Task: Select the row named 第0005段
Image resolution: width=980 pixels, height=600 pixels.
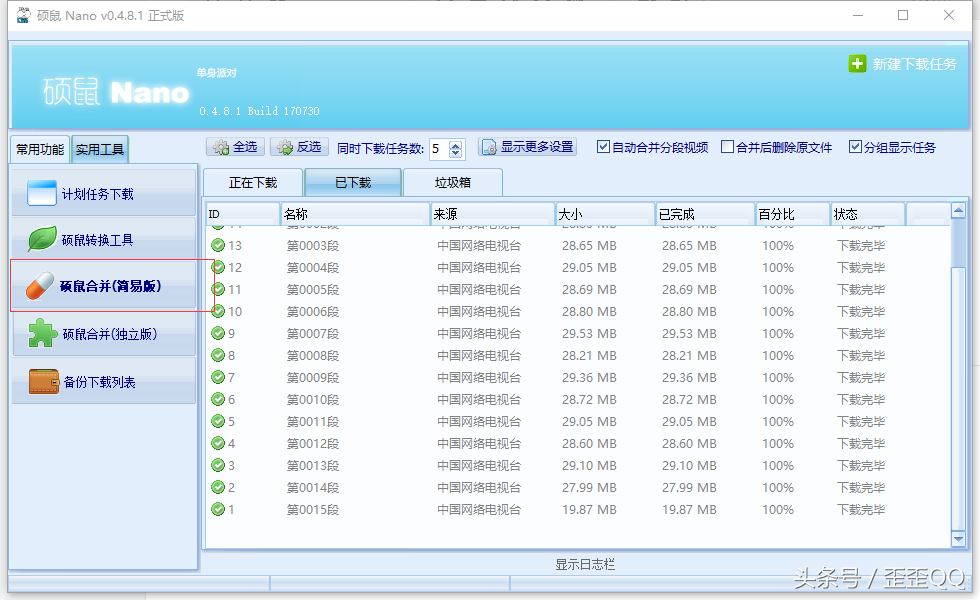Action: click(578, 289)
